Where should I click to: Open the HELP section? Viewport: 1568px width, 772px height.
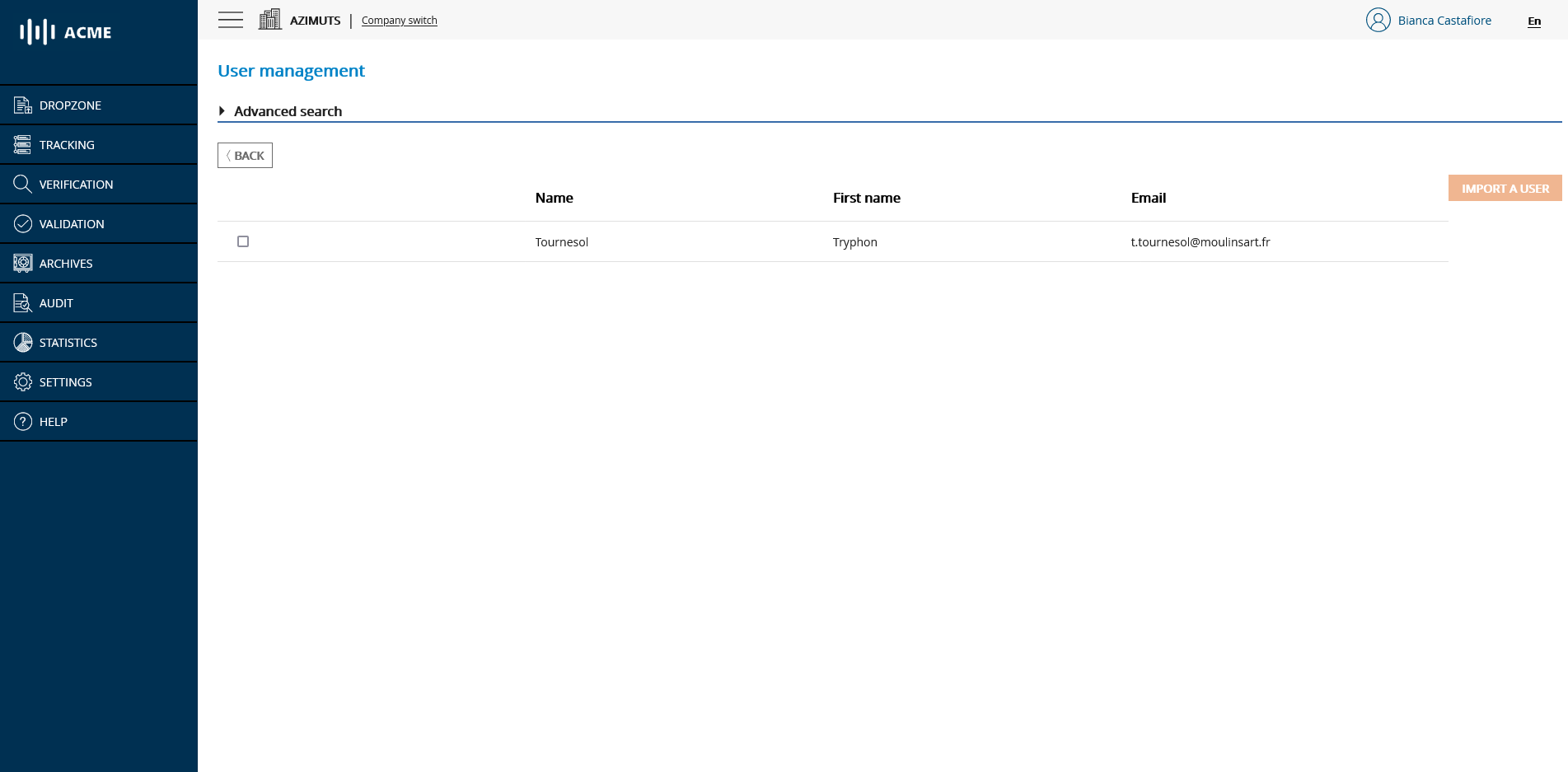coord(21,420)
